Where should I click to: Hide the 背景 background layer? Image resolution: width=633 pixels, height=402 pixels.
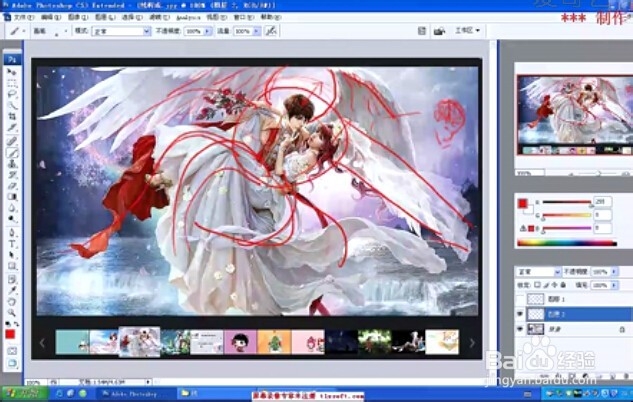click(x=520, y=329)
